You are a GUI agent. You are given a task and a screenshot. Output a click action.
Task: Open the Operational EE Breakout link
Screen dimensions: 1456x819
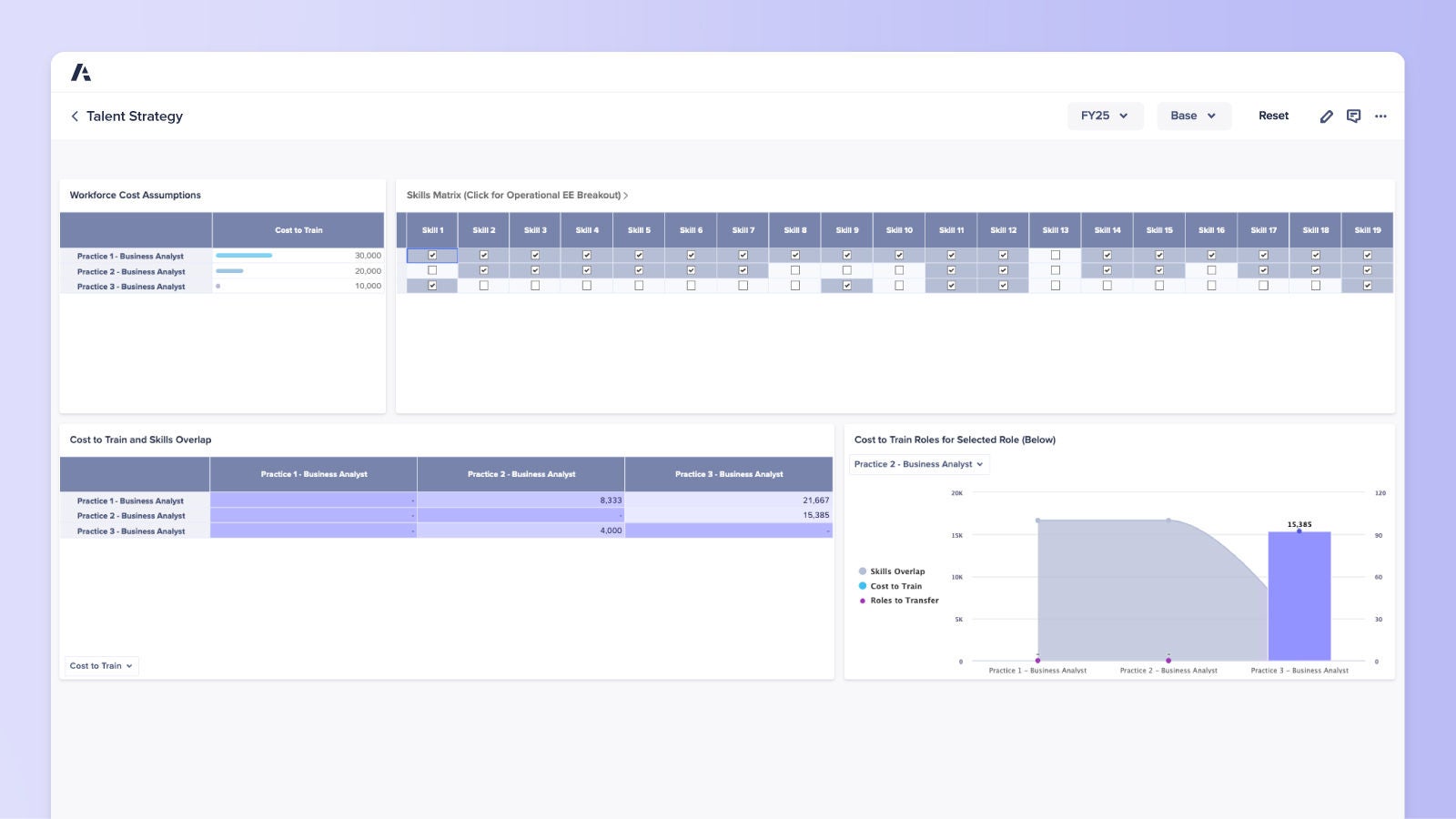point(516,195)
